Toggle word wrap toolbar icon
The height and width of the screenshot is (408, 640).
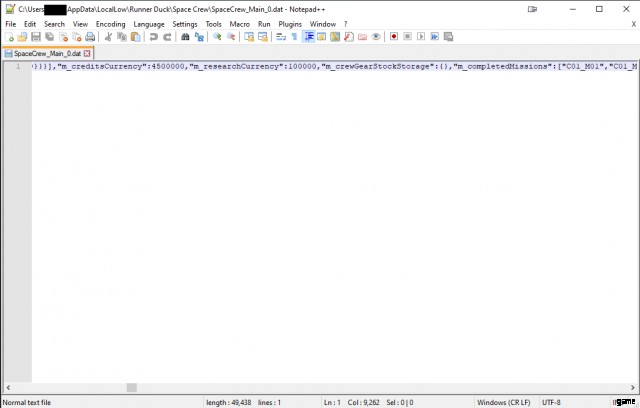[x=281, y=37]
